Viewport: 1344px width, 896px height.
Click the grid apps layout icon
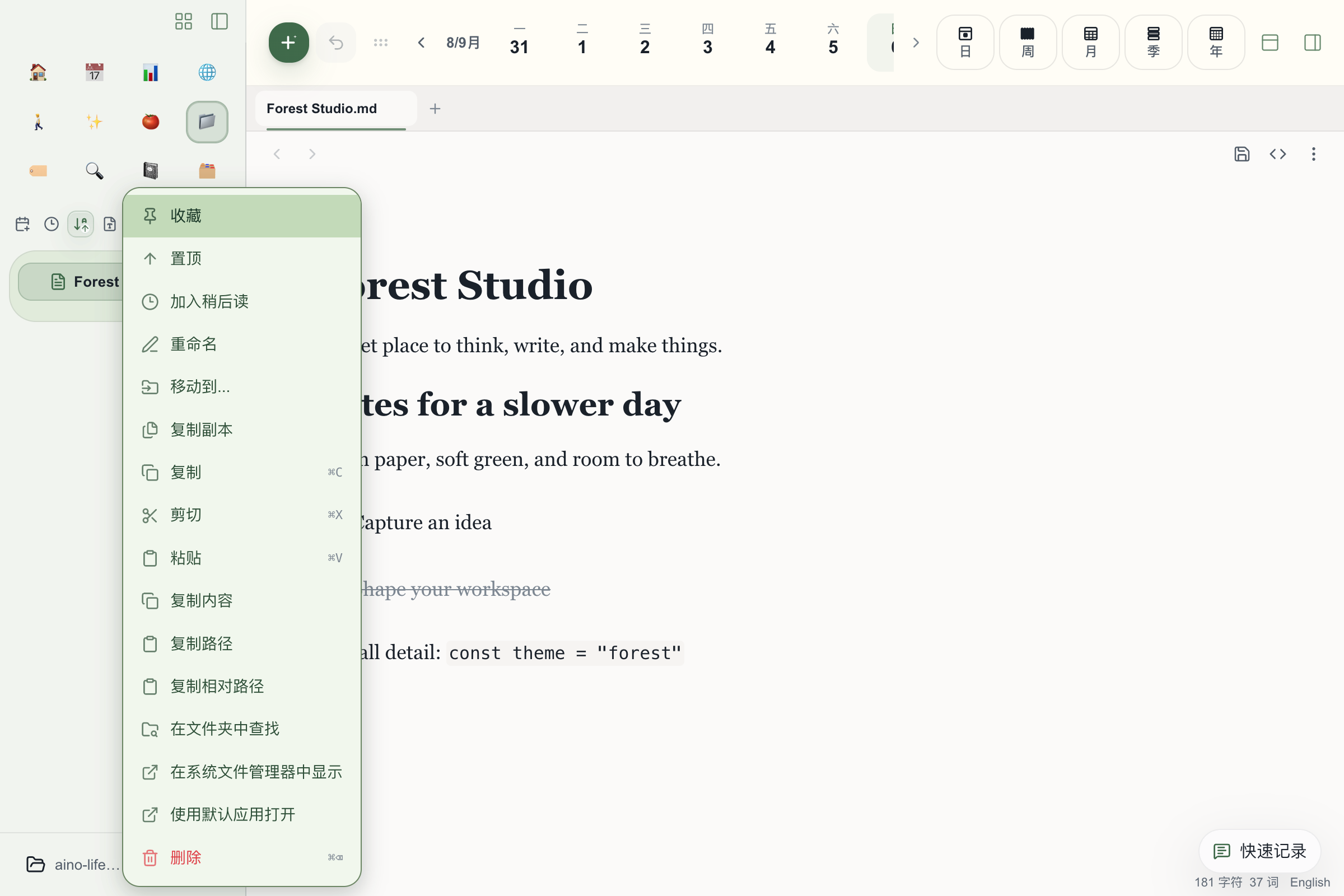(x=184, y=22)
